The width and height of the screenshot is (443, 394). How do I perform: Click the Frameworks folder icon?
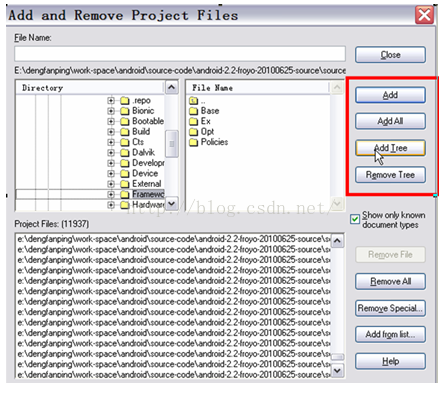tap(124, 194)
